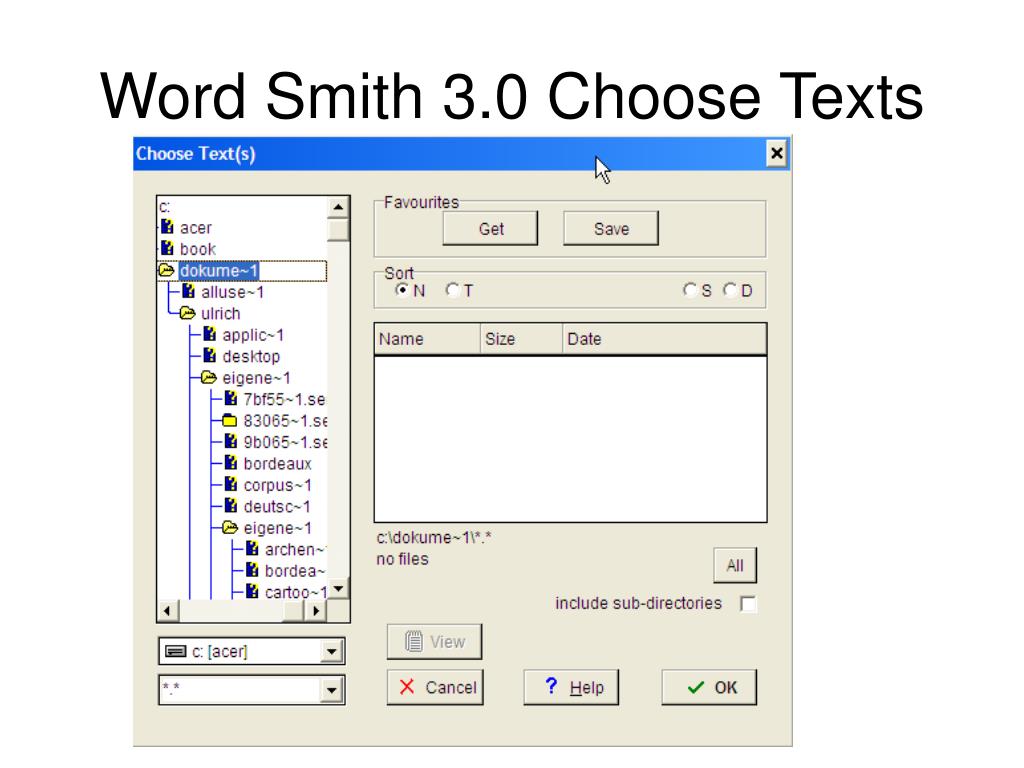Click the 7bf55~1.se folder icon
This screenshot has width=1024, height=768.
click(231, 398)
